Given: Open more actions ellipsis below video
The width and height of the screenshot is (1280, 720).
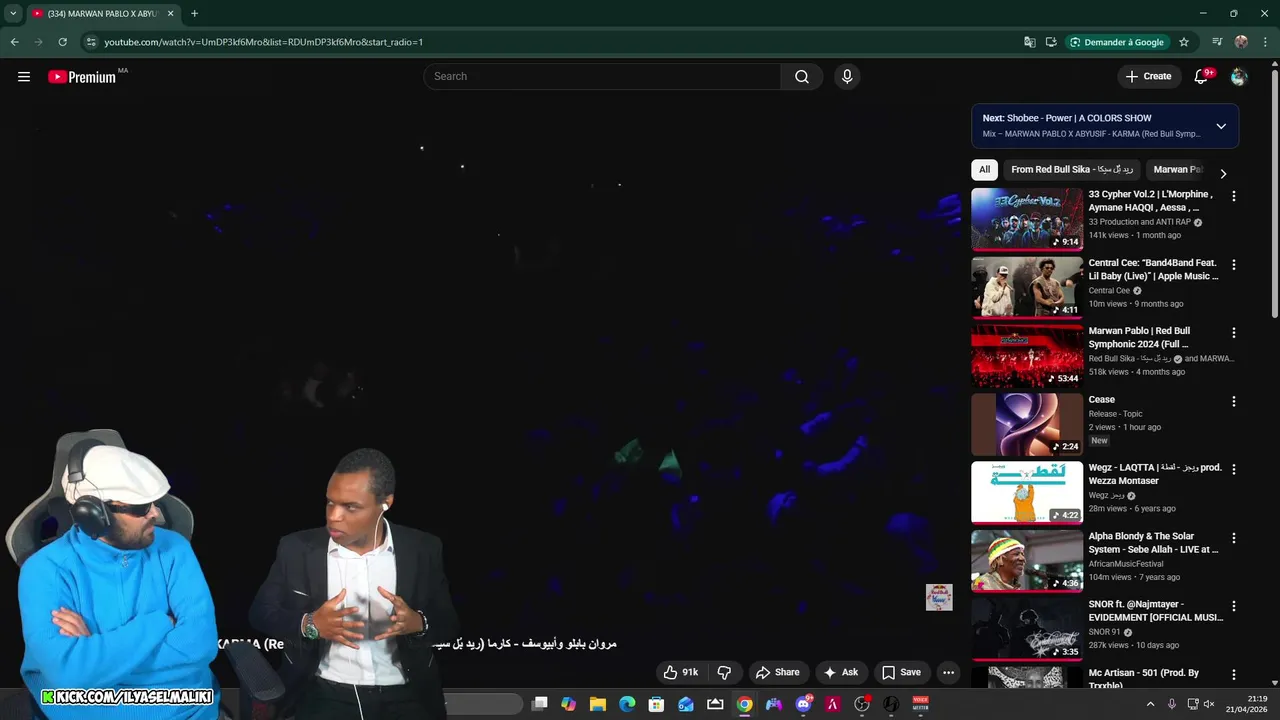Looking at the screenshot, I should click(949, 673).
